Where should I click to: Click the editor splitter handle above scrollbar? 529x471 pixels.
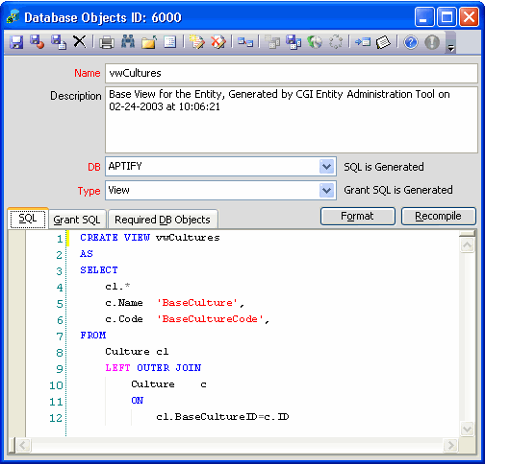[x=467, y=233]
